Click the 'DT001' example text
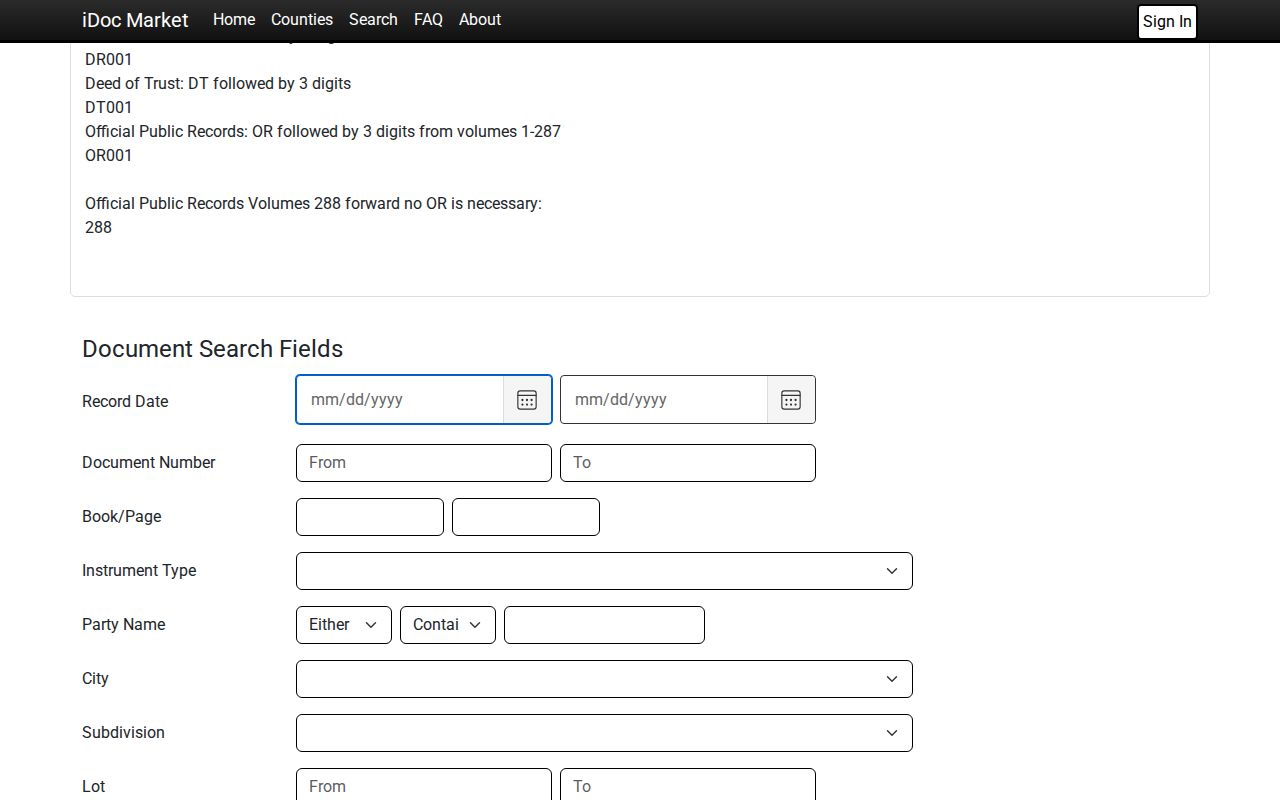The image size is (1280, 800). click(x=108, y=107)
